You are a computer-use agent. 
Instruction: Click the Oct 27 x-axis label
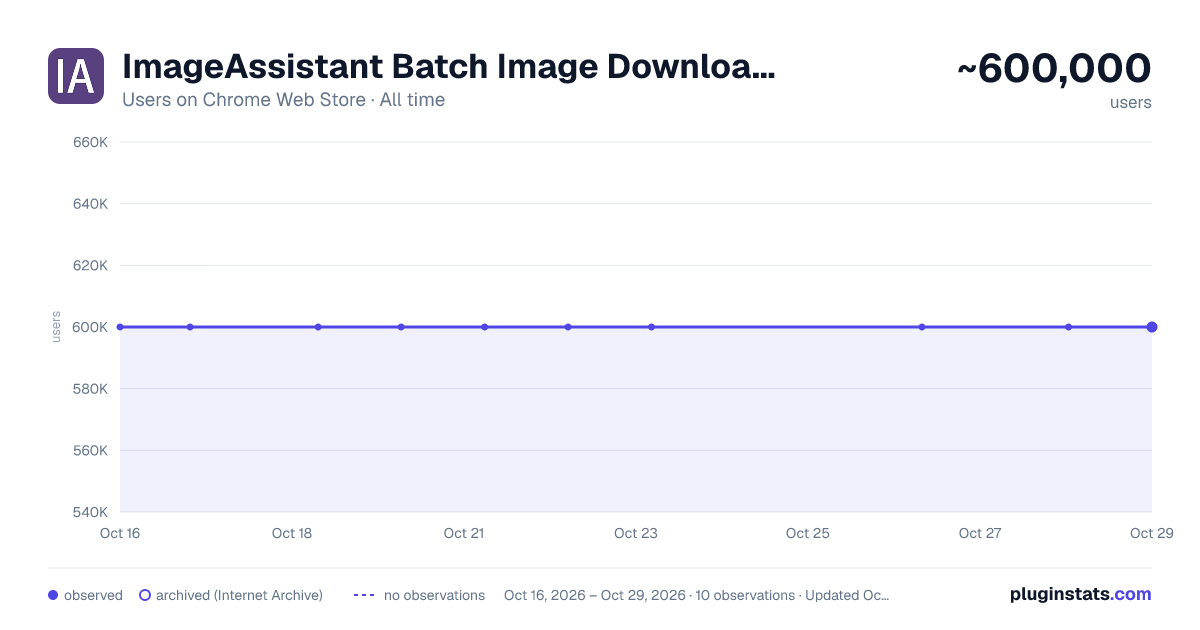[980, 533]
